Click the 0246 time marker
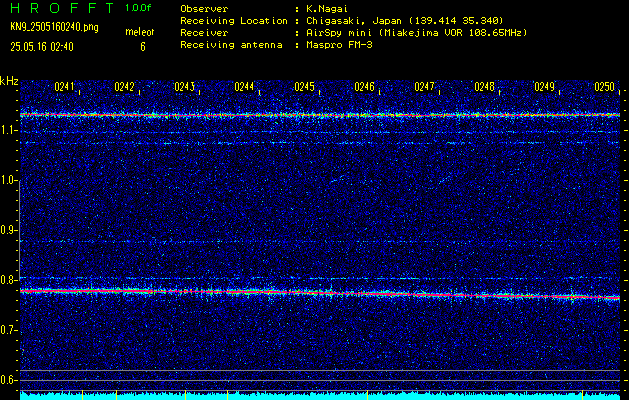Viewport: 629px width, 400px height. tap(364, 87)
